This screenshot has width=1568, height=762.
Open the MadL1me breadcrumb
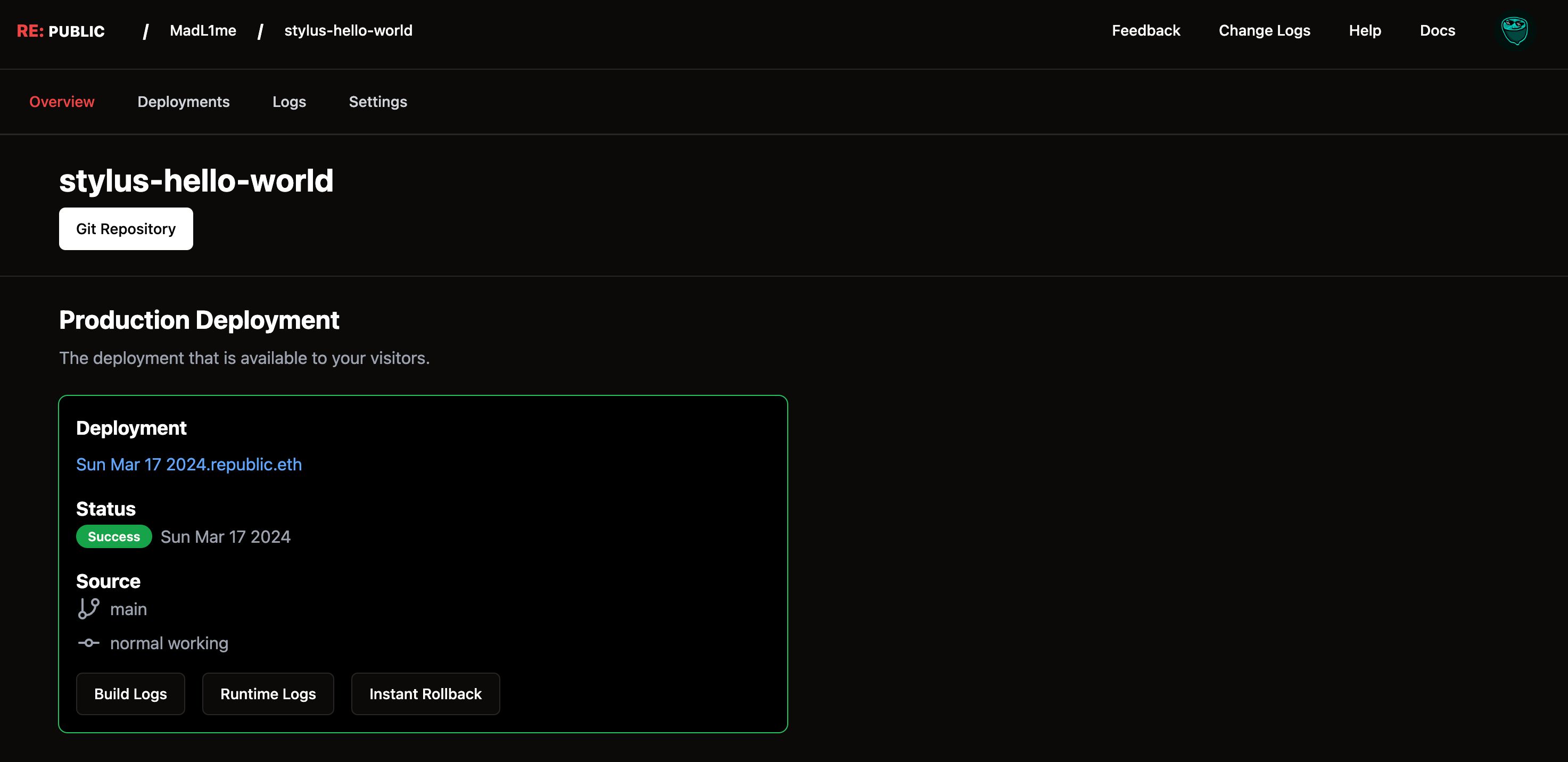point(203,30)
